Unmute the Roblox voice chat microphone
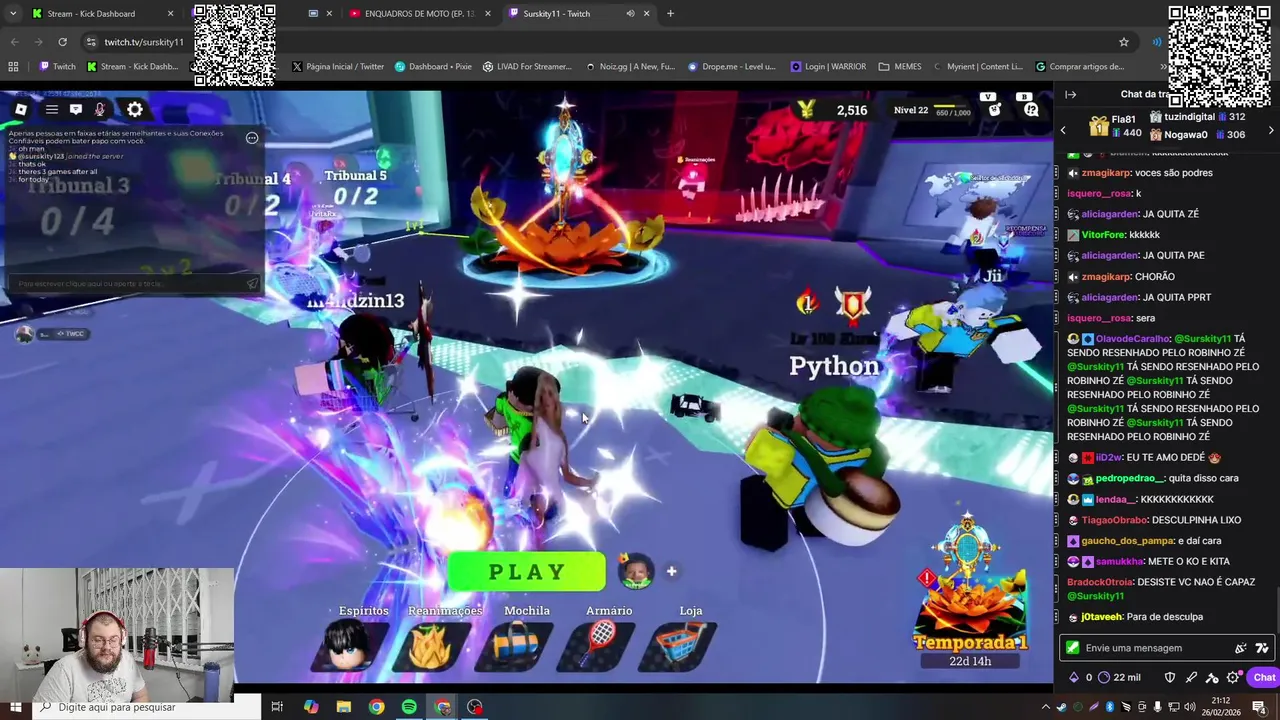The width and height of the screenshot is (1280, 720). 99,110
